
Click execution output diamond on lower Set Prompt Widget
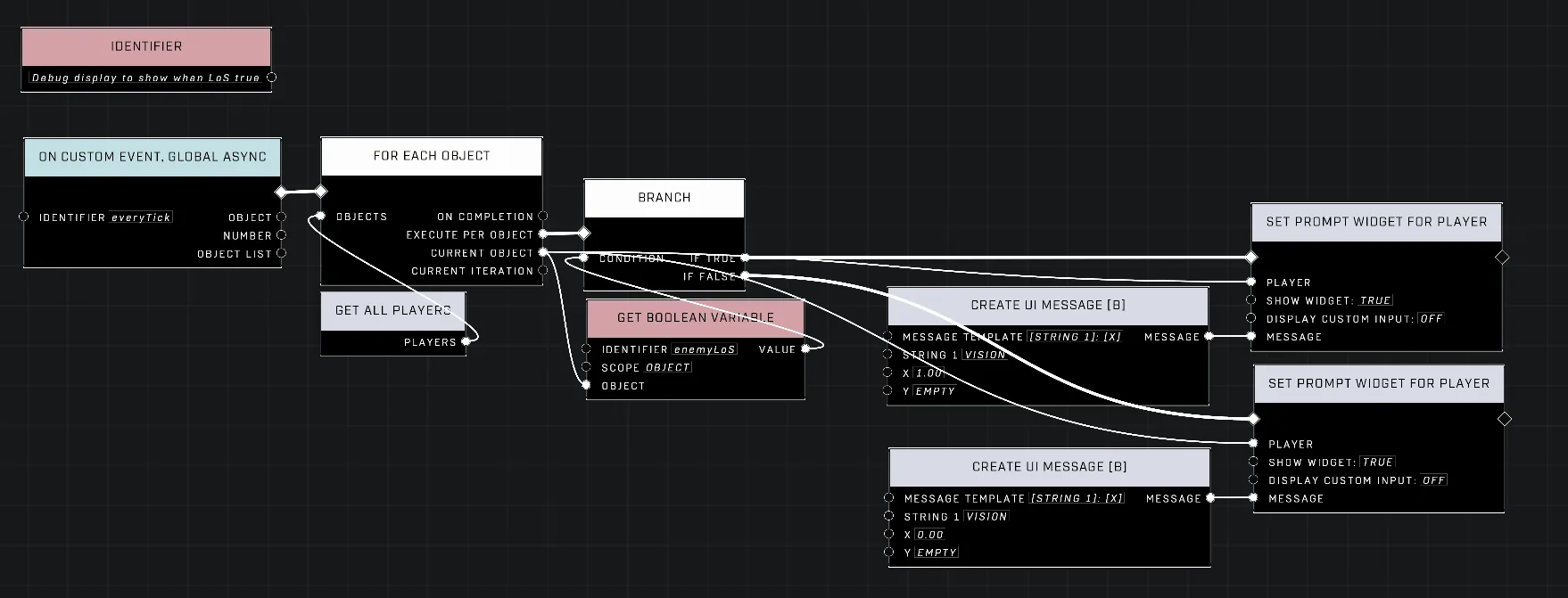[x=1505, y=419]
